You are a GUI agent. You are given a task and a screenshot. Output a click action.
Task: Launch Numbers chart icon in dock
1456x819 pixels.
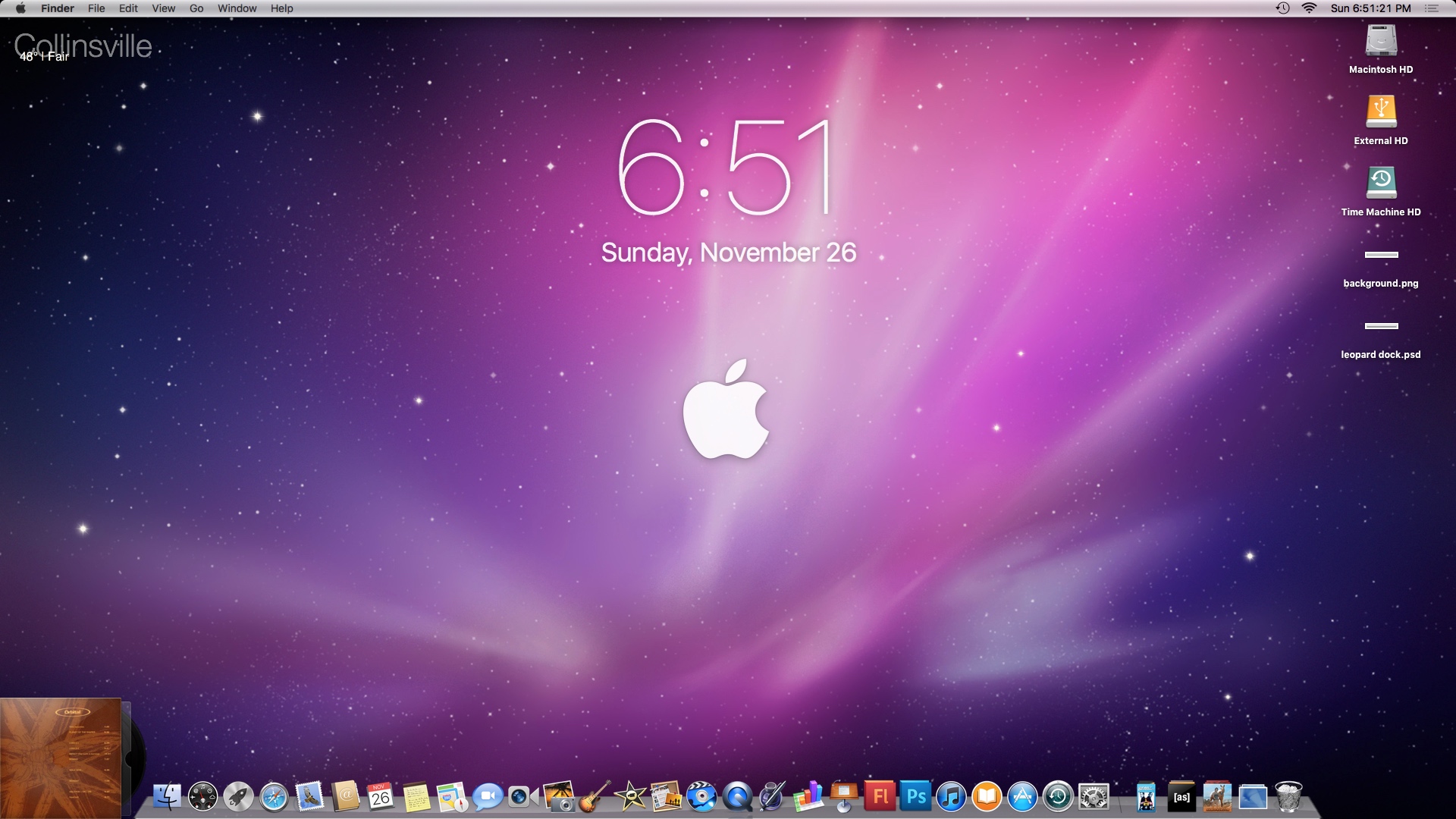[808, 797]
